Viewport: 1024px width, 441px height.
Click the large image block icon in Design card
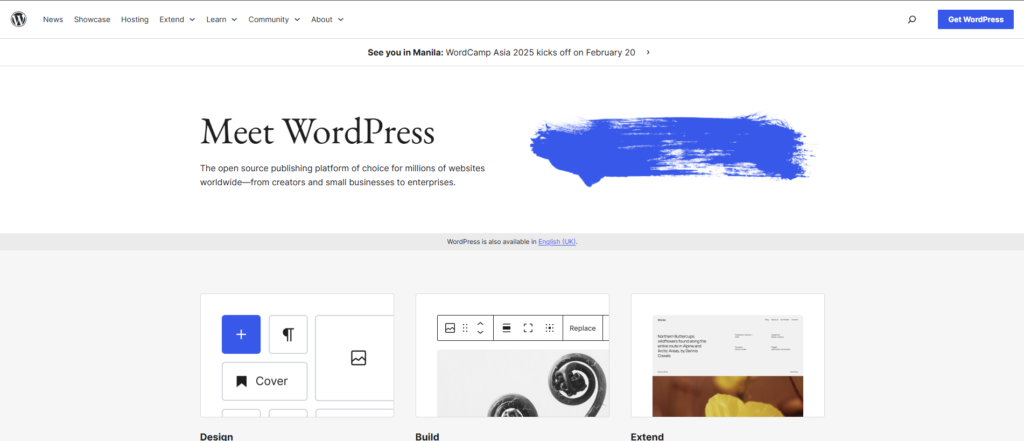pos(357,357)
